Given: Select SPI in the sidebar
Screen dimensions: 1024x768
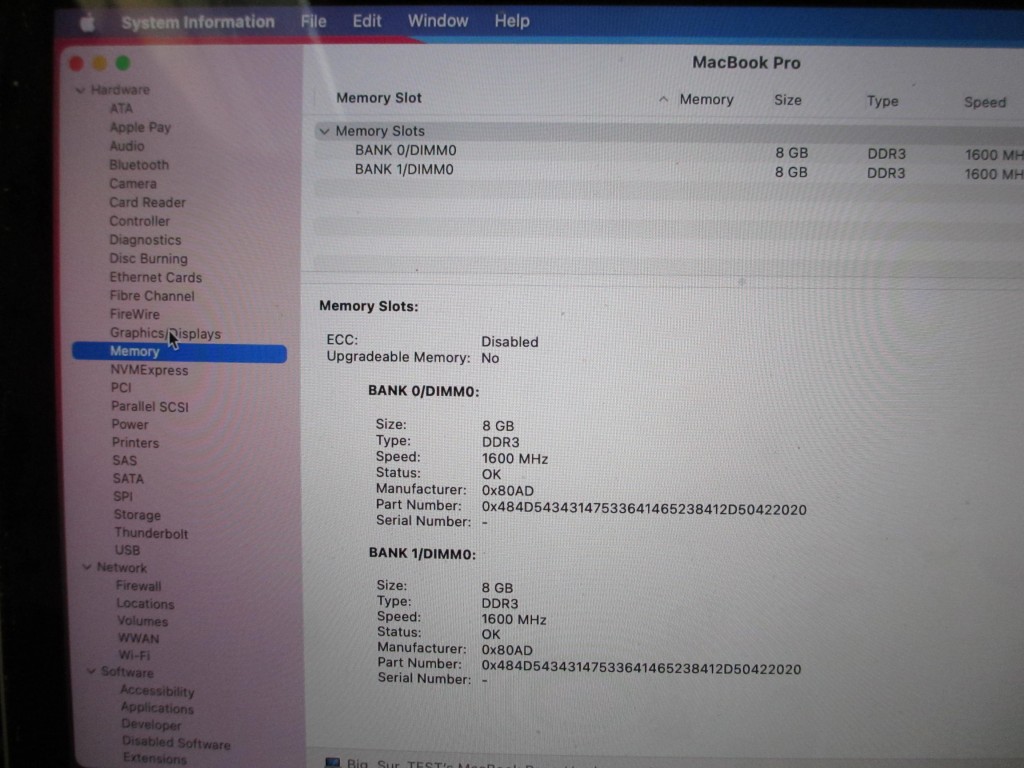Looking at the screenshot, I should (x=123, y=496).
